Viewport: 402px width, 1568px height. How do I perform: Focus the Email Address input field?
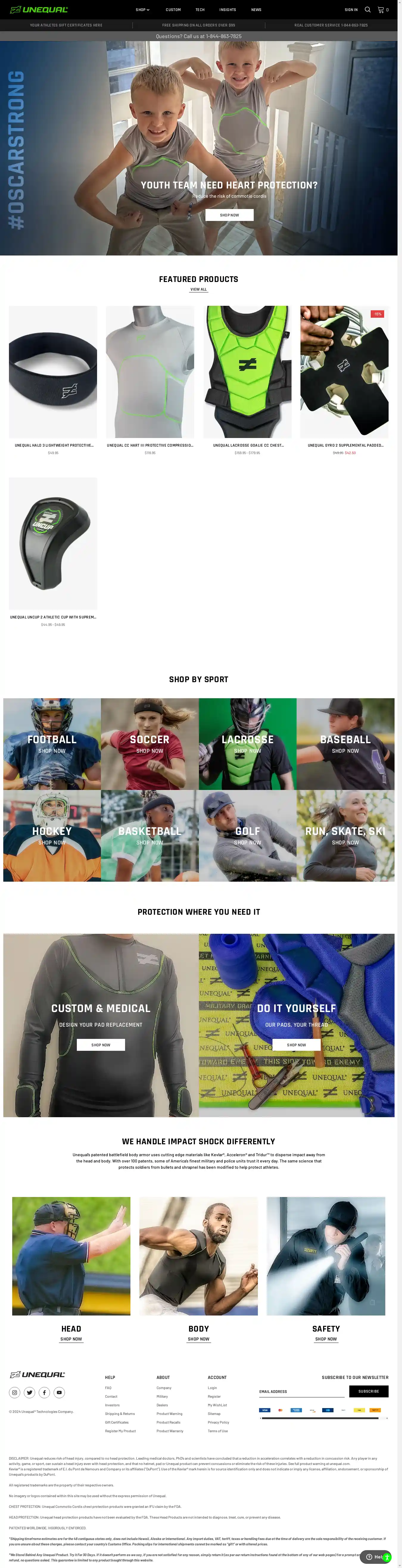(301, 1391)
